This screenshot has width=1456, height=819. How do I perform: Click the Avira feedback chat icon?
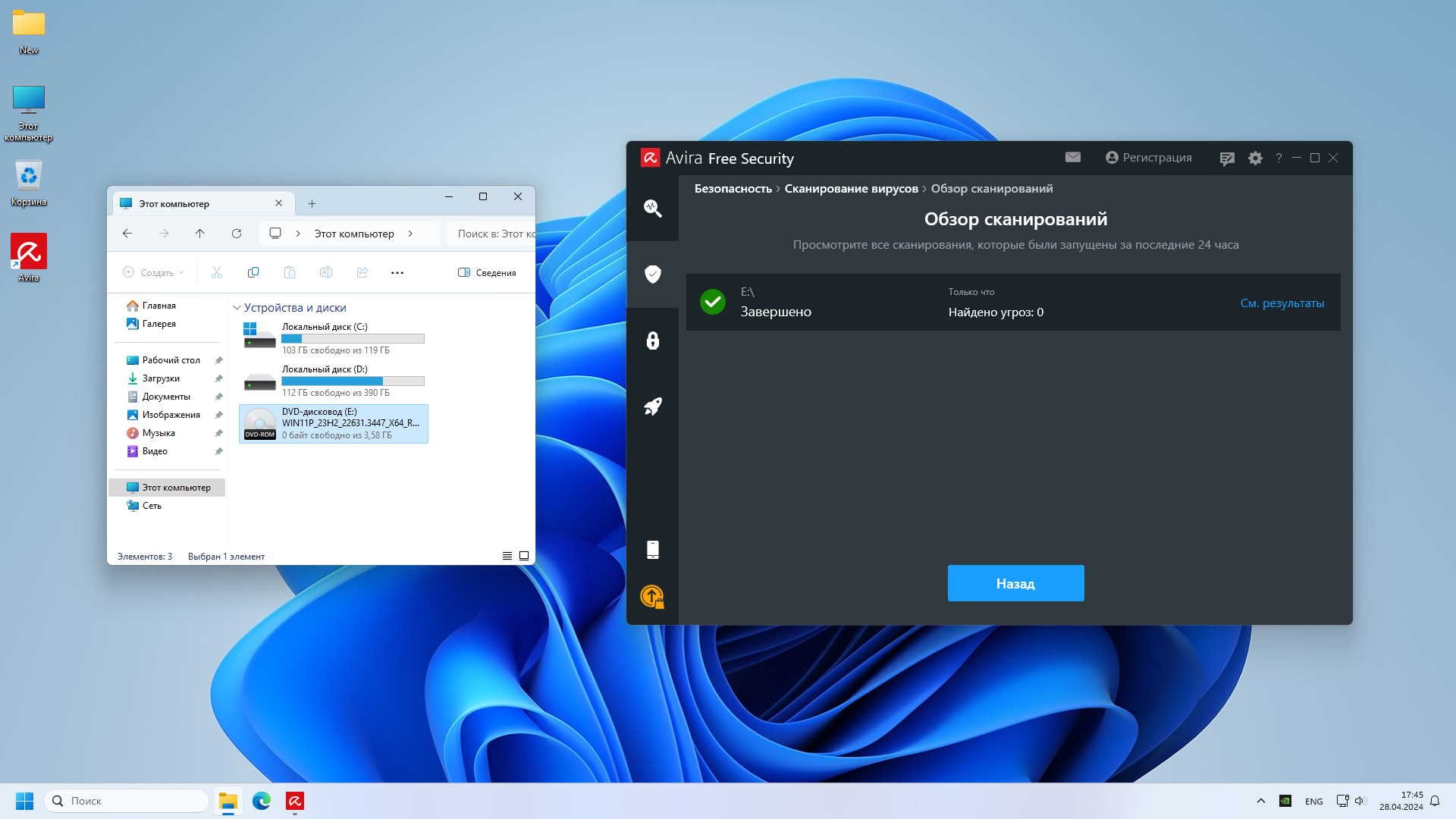click(1226, 158)
